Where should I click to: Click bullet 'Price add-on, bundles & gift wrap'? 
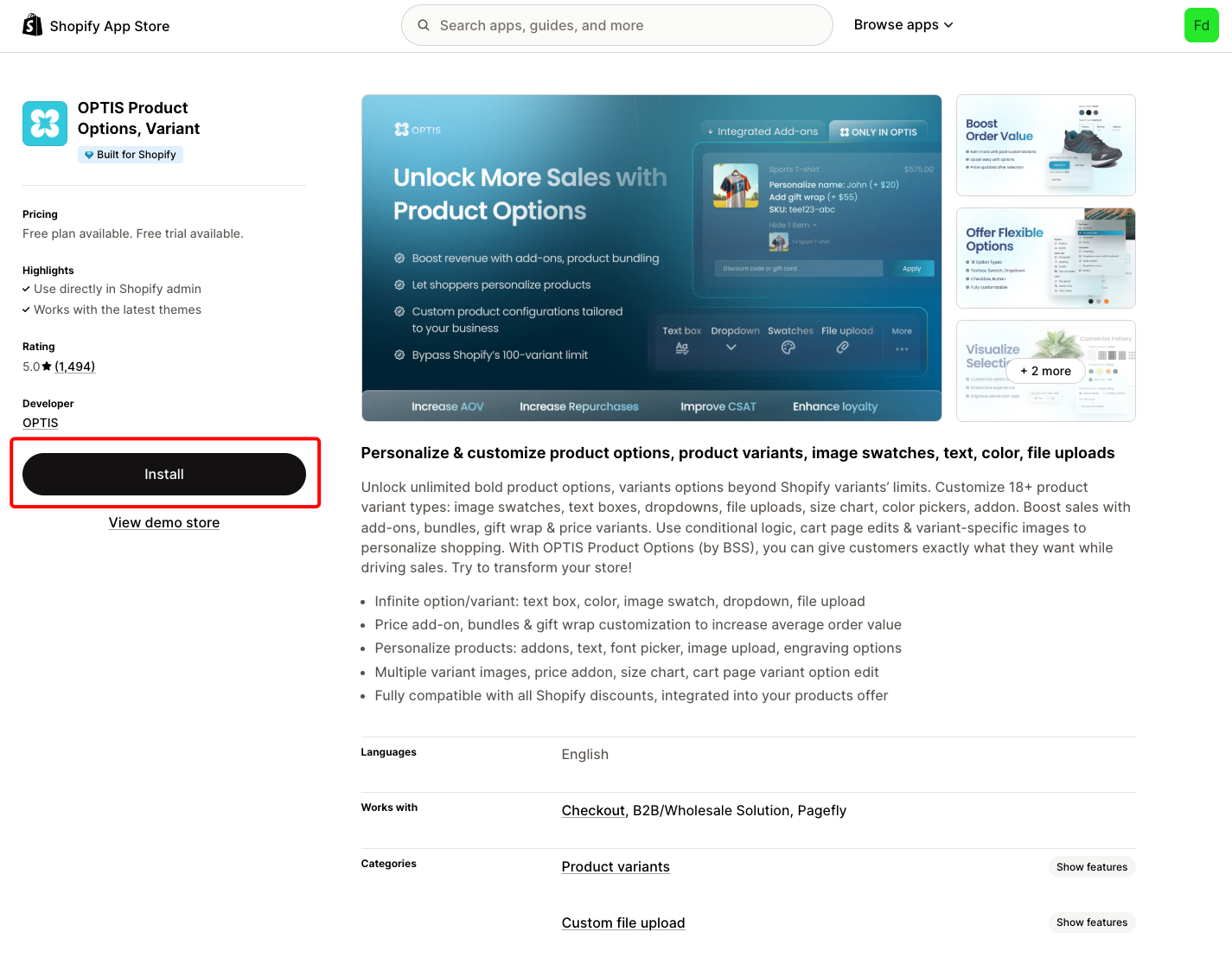638,625
